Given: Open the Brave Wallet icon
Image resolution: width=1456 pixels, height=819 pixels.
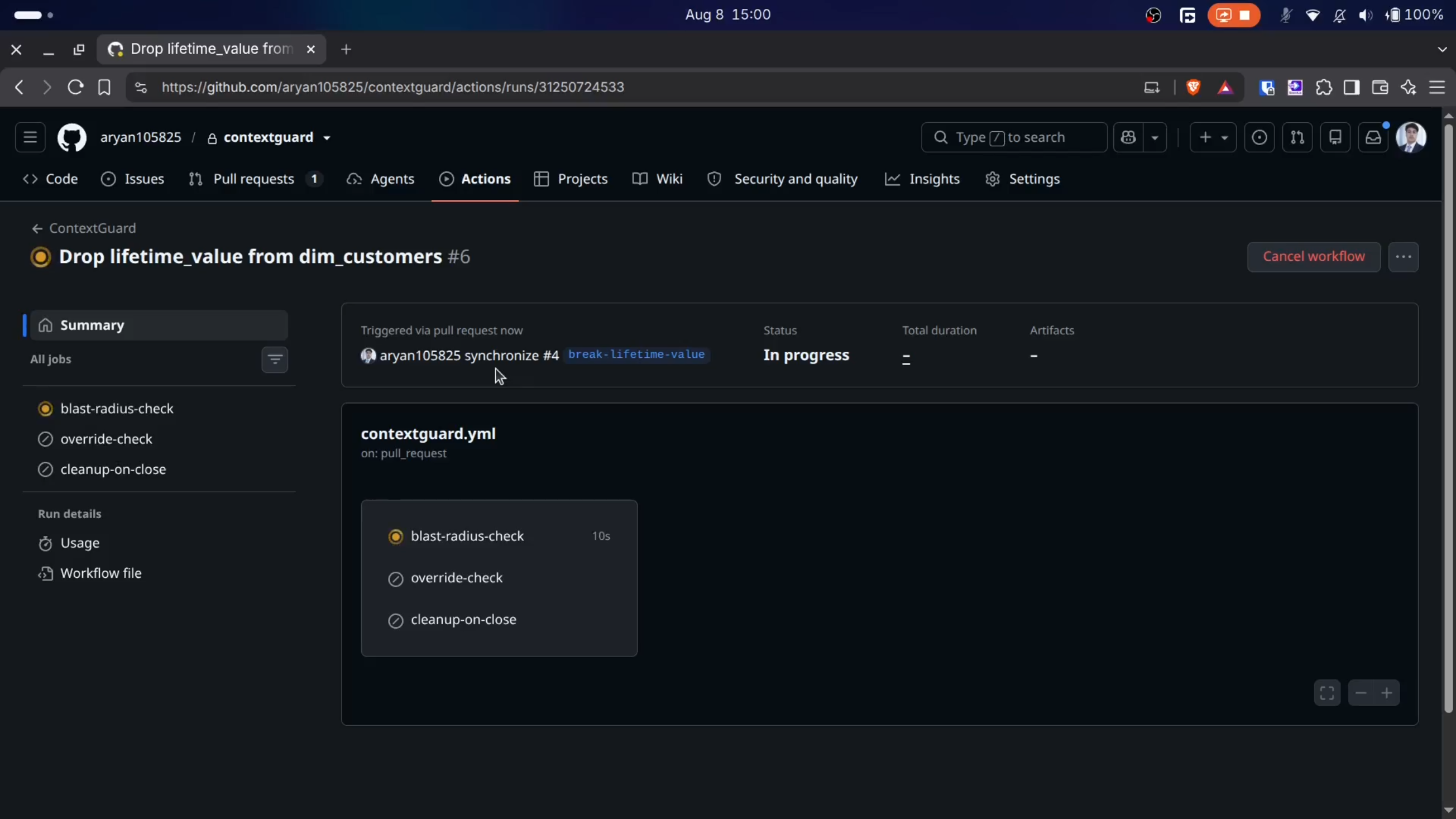Looking at the screenshot, I should [x=1380, y=87].
